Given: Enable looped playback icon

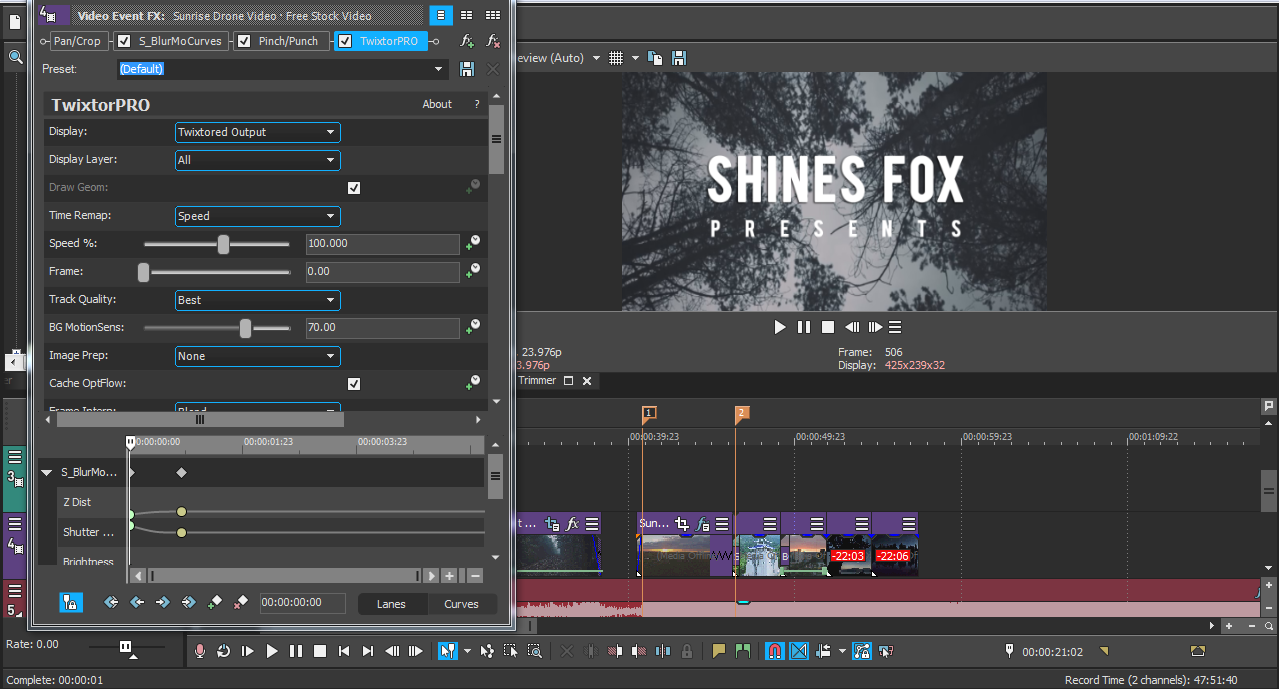Looking at the screenshot, I should click(x=224, y=651).
